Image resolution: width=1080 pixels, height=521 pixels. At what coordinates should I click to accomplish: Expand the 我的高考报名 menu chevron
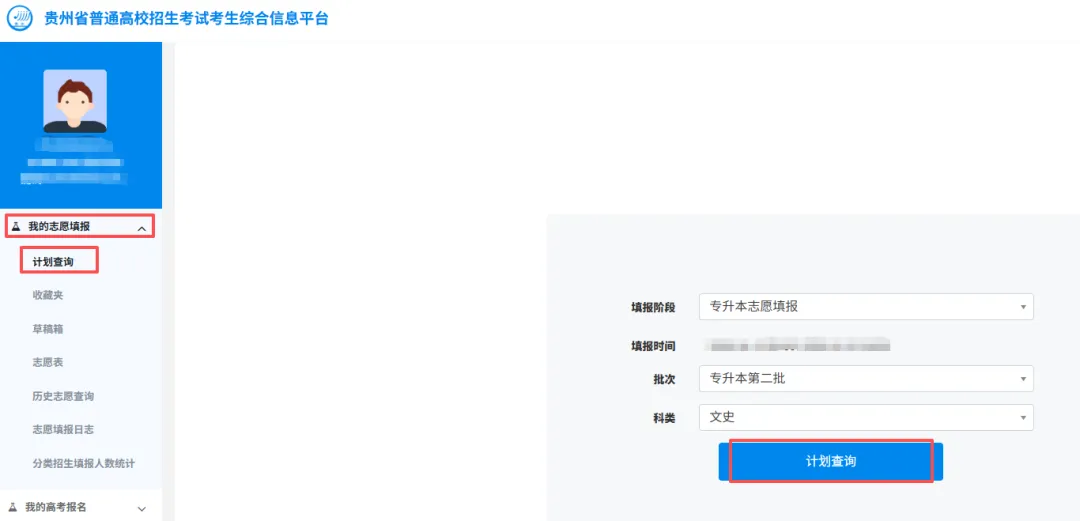[x=142, y=509]
